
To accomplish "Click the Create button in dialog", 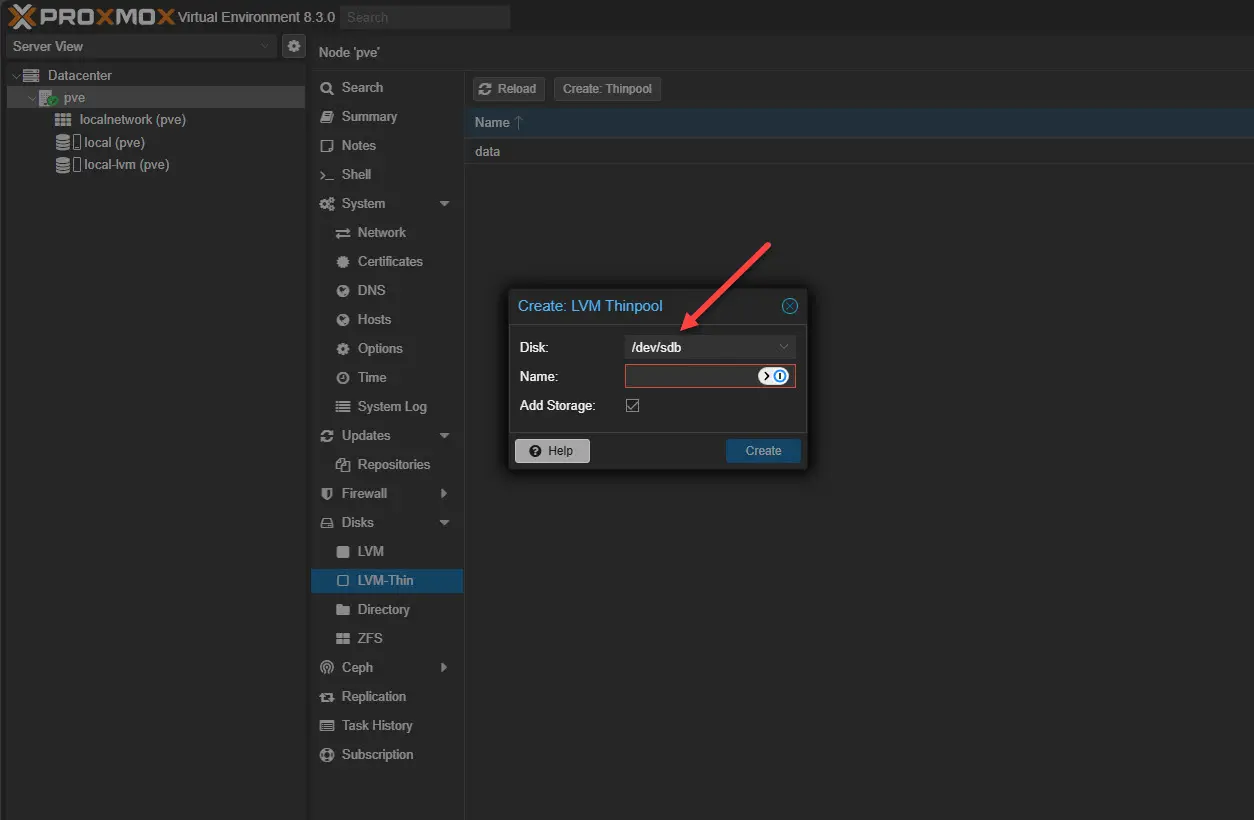I will [763, 451].
